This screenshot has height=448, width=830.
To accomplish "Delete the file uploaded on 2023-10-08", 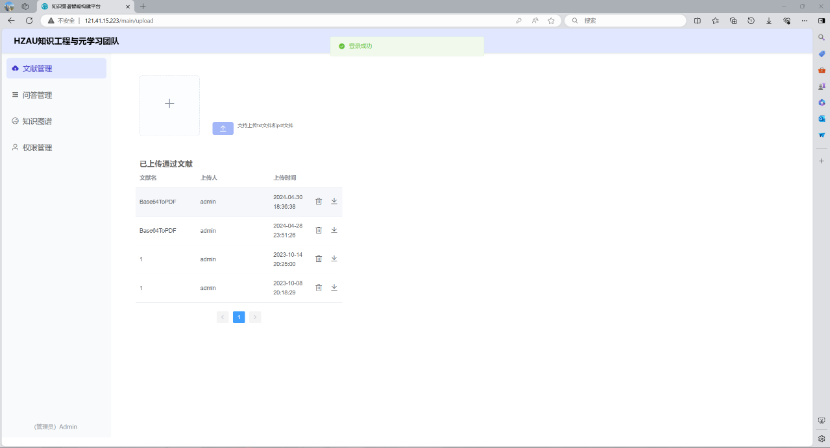I will [318, 287].
